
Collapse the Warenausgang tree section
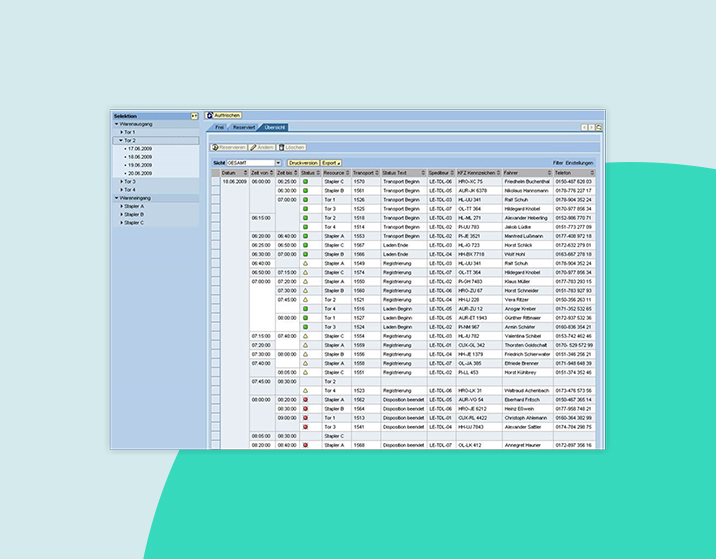[x=116, y=124]
